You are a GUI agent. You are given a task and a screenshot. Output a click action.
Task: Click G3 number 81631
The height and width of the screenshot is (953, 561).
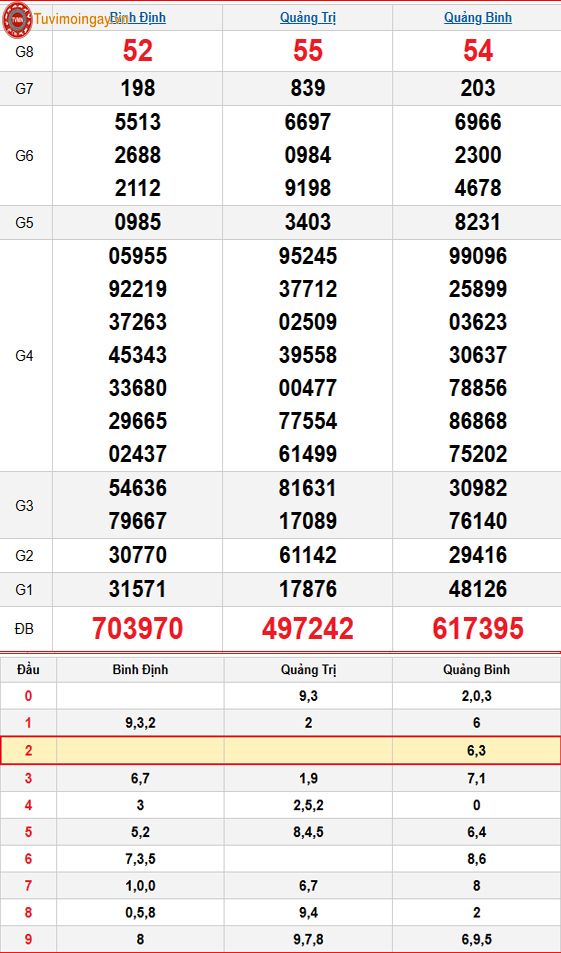pos(308,488)
